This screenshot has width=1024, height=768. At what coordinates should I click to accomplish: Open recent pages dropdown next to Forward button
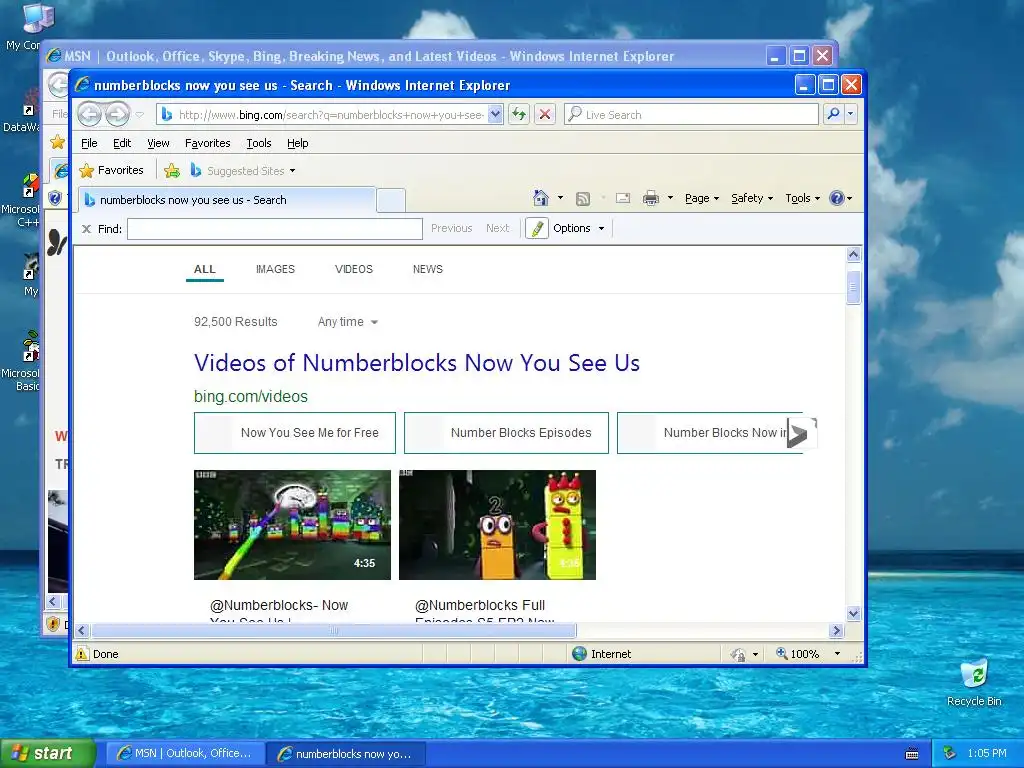pyautogui.click(x=139, y=115)
